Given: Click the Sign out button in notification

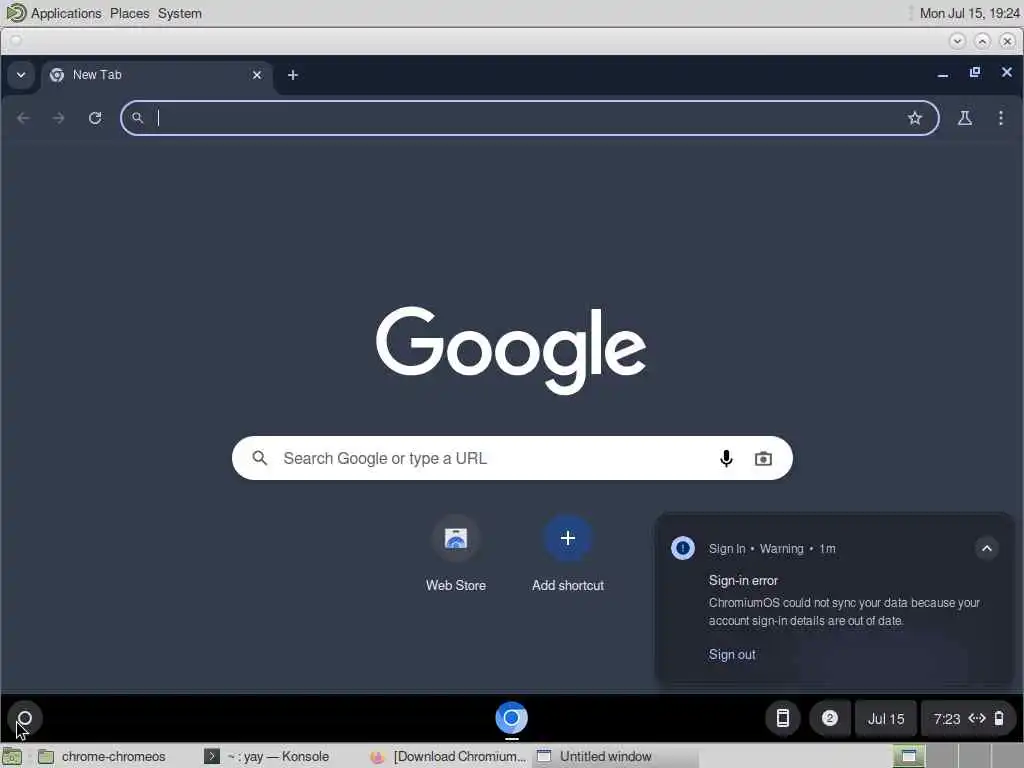Looking at the screenshot, I should [x=732, y=654].
